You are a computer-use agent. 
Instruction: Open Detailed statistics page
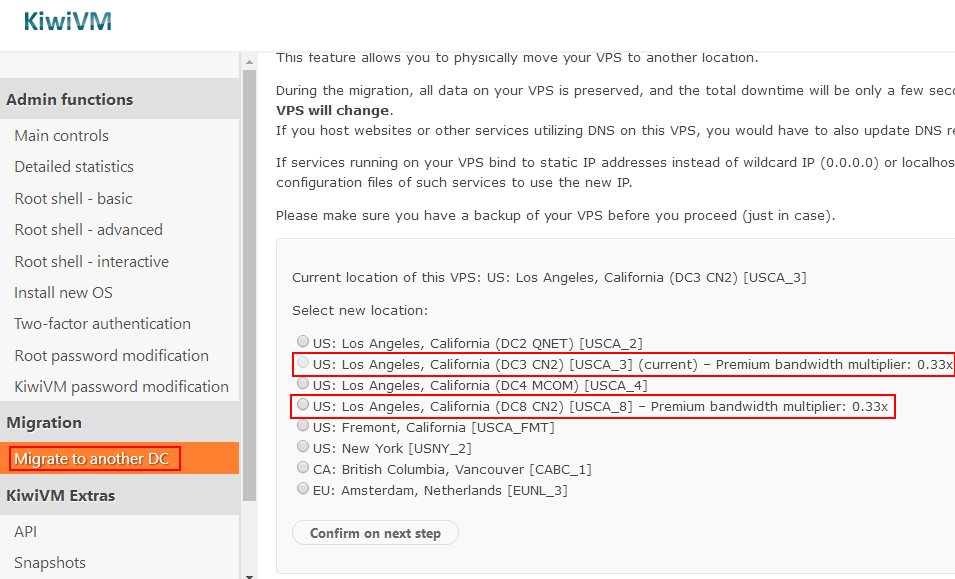(x=74, y=167)
